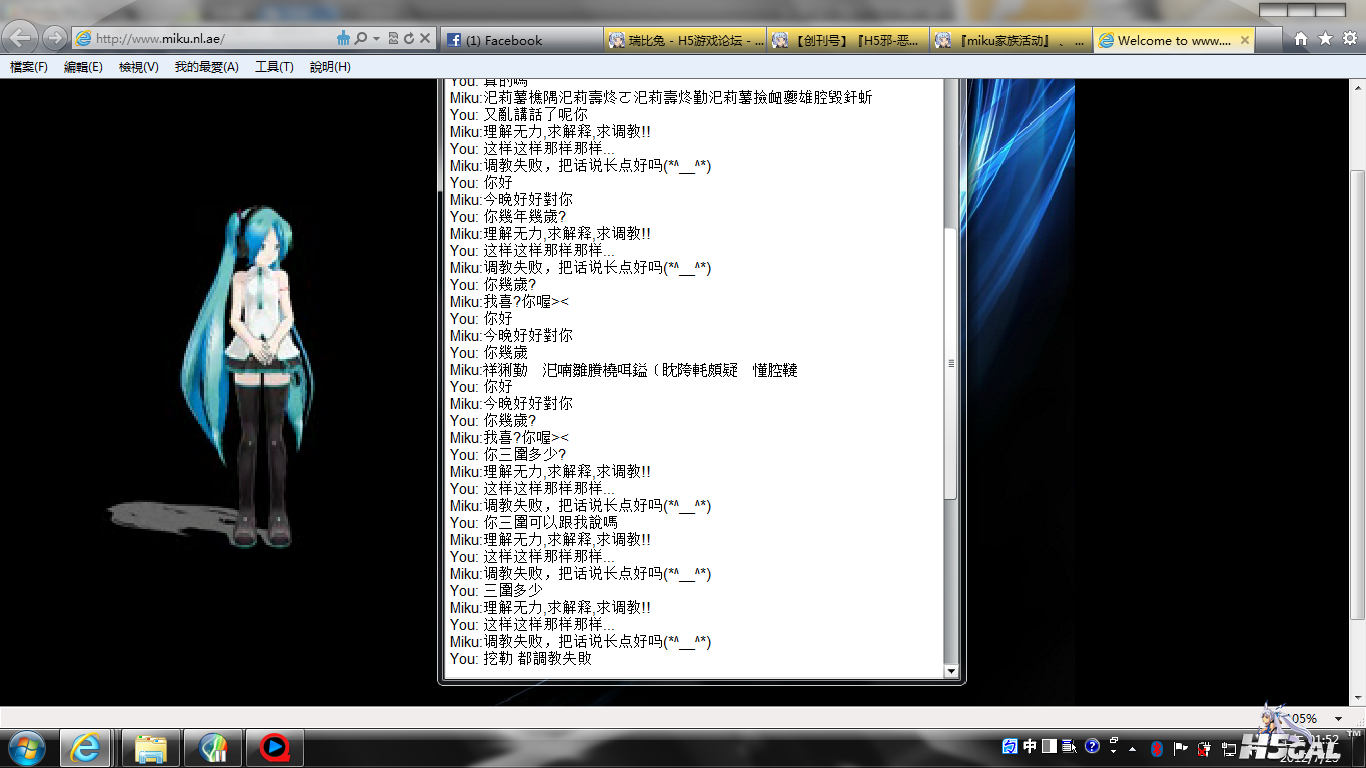
Task: Open Action Center flag icon
Action: 1181,748
